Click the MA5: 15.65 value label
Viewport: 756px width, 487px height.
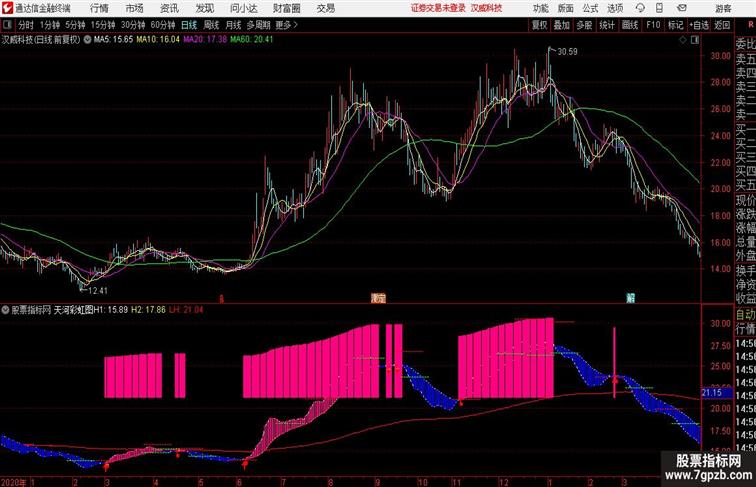coord(113,40)
